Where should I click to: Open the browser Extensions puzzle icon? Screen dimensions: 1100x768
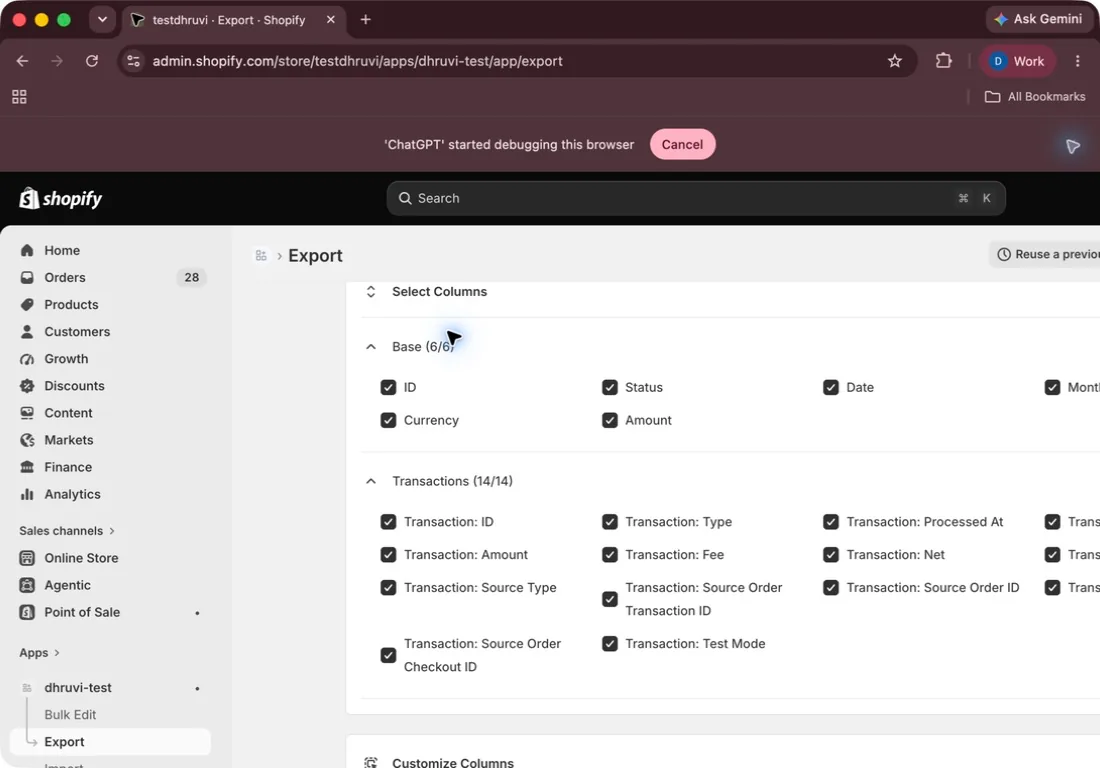944,61
